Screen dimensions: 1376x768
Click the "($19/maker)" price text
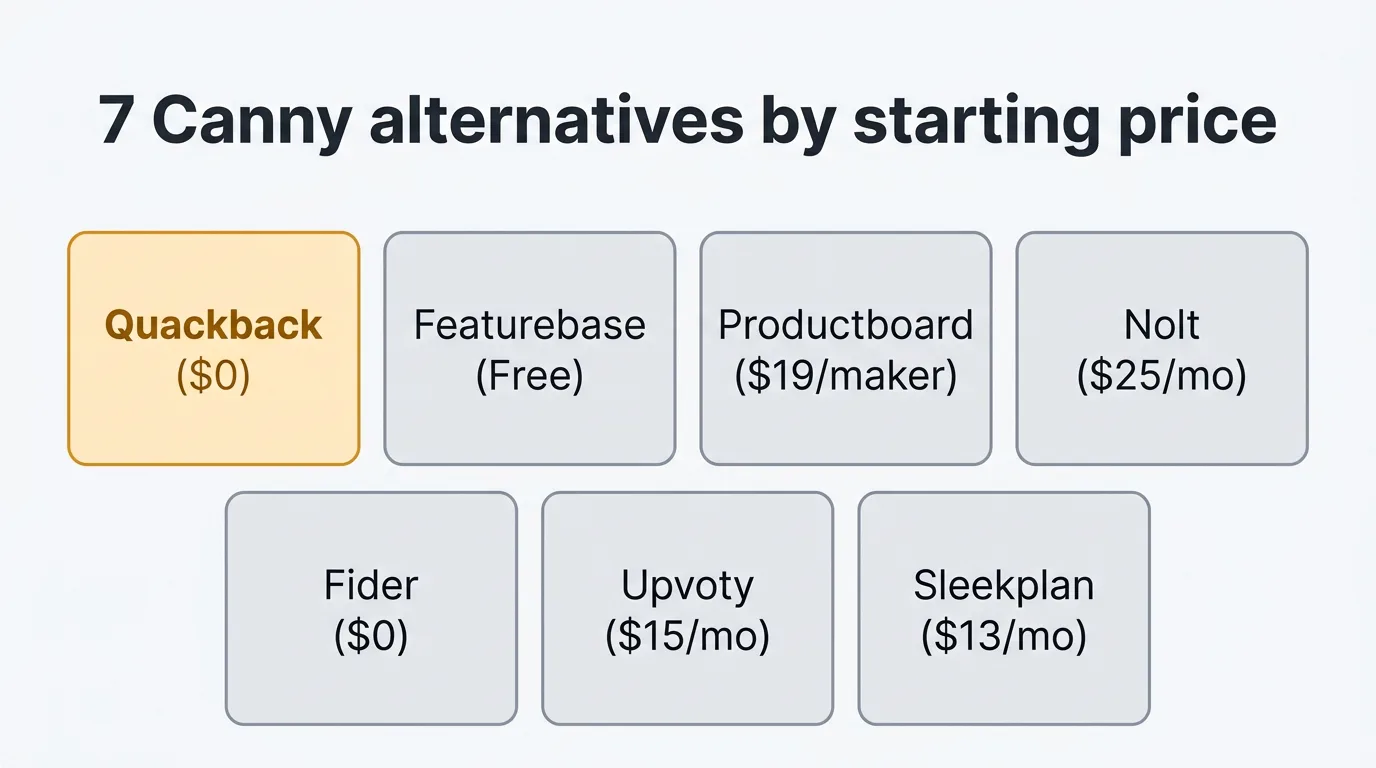pyautogui.click(x=845, y=376)
